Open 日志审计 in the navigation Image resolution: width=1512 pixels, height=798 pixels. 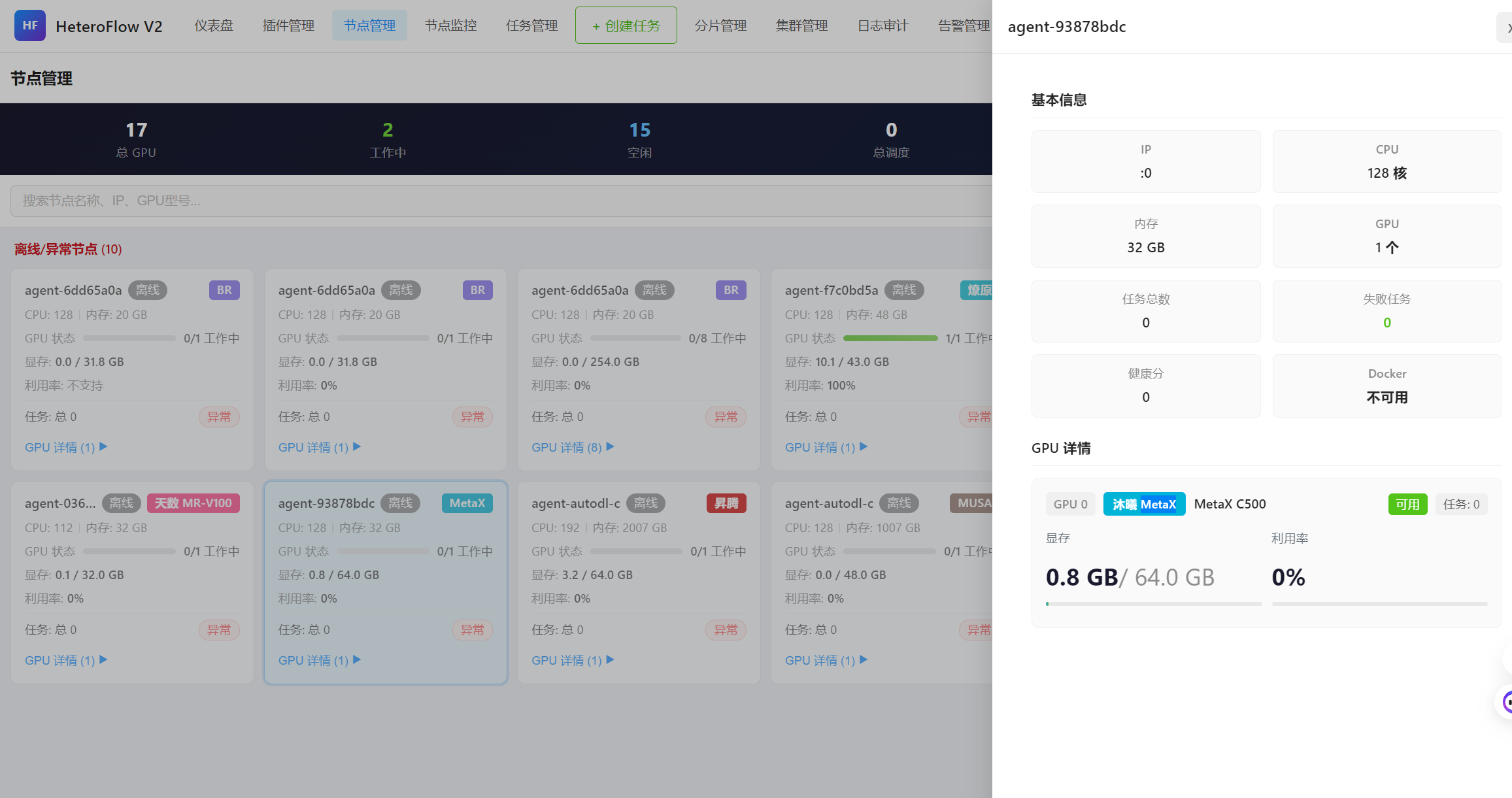(882, 25)
